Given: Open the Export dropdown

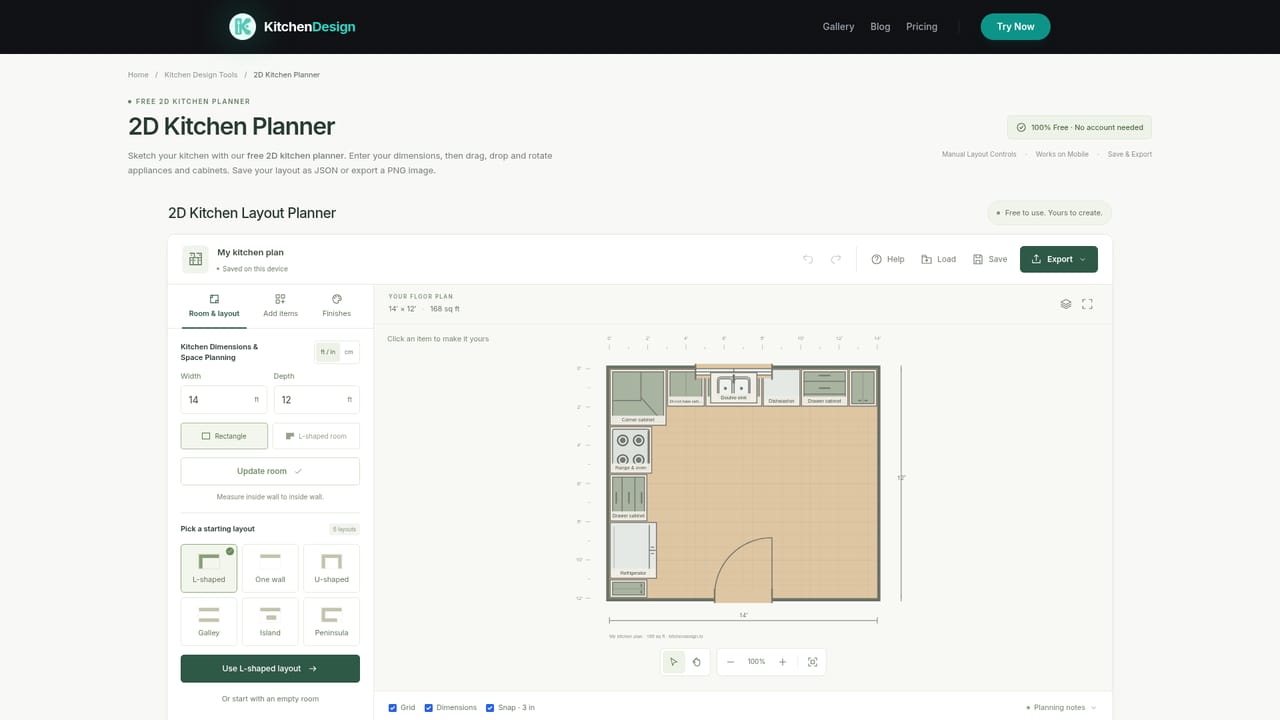Looking at the screenshot, I should coord(1059,259).
